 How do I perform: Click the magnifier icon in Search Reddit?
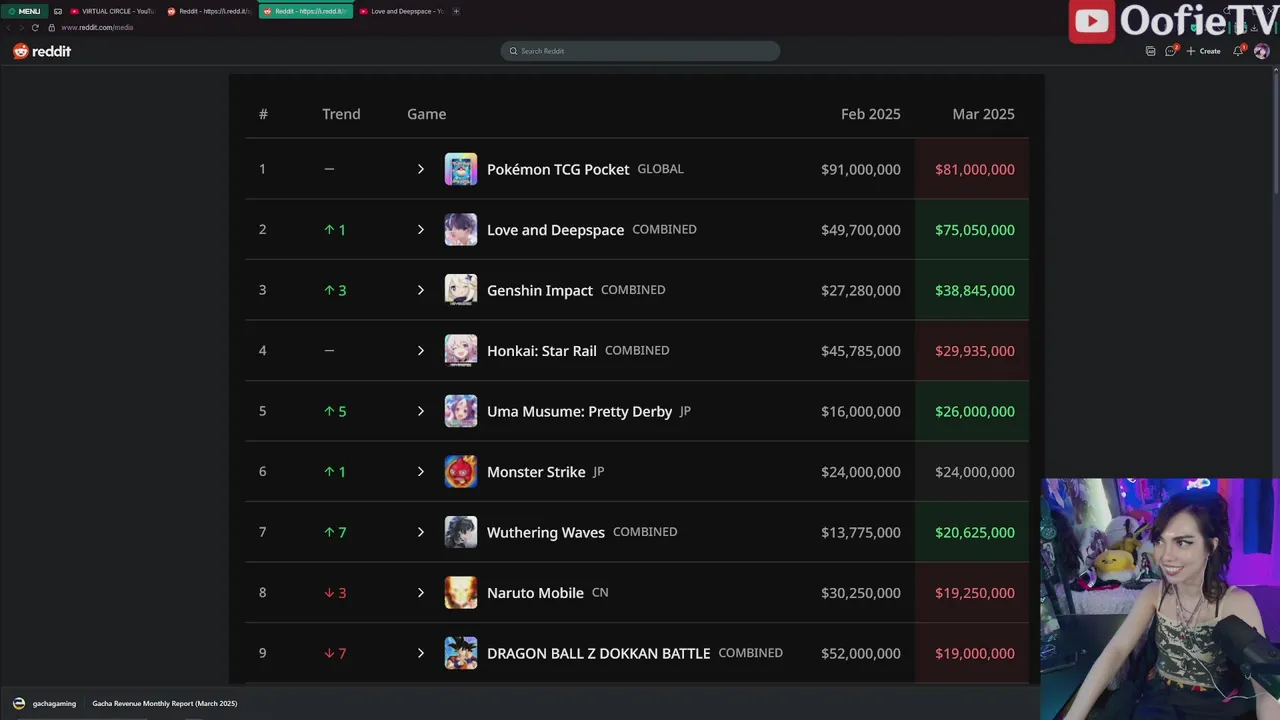pos(513,51)
